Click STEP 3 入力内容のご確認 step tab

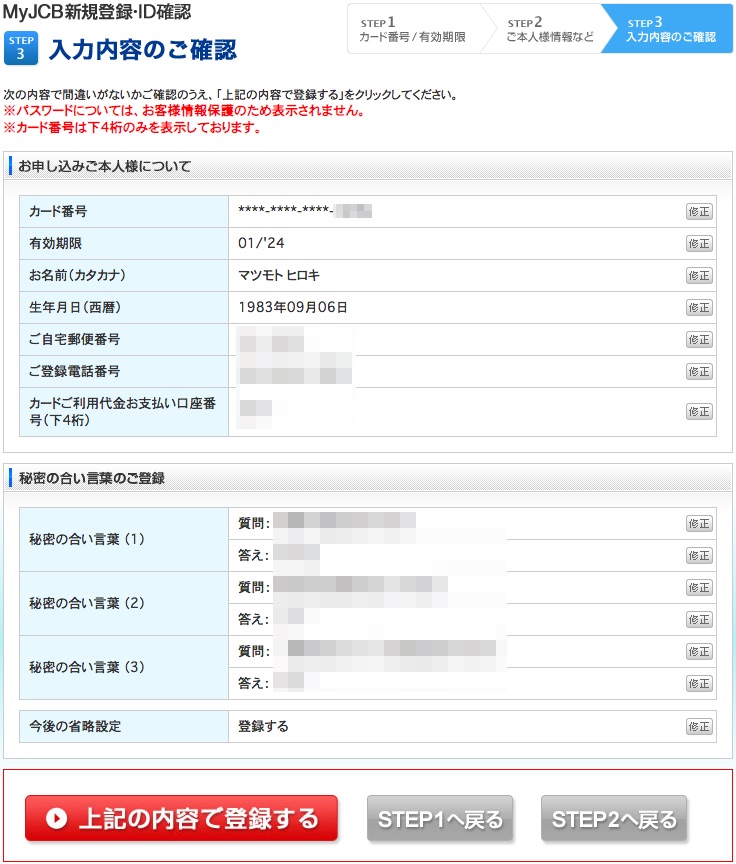point(671,29)
